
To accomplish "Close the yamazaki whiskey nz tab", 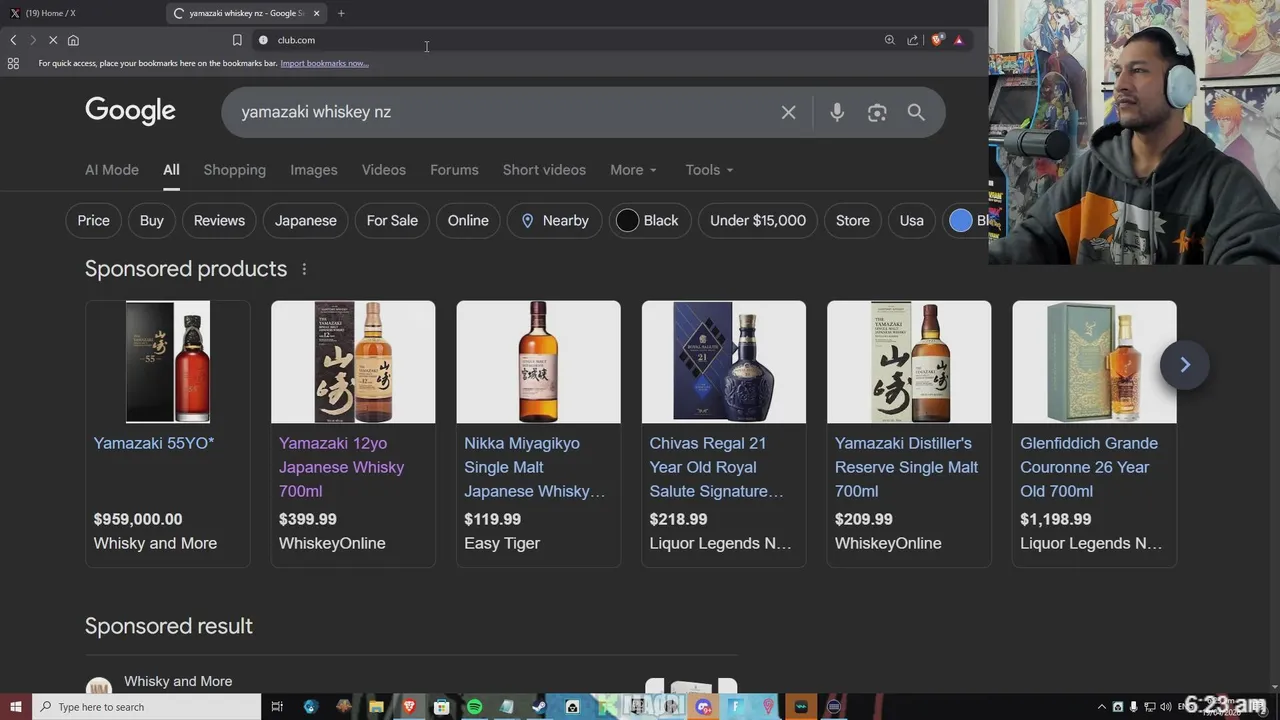I will pyautogui.click(x=316, y=13).
